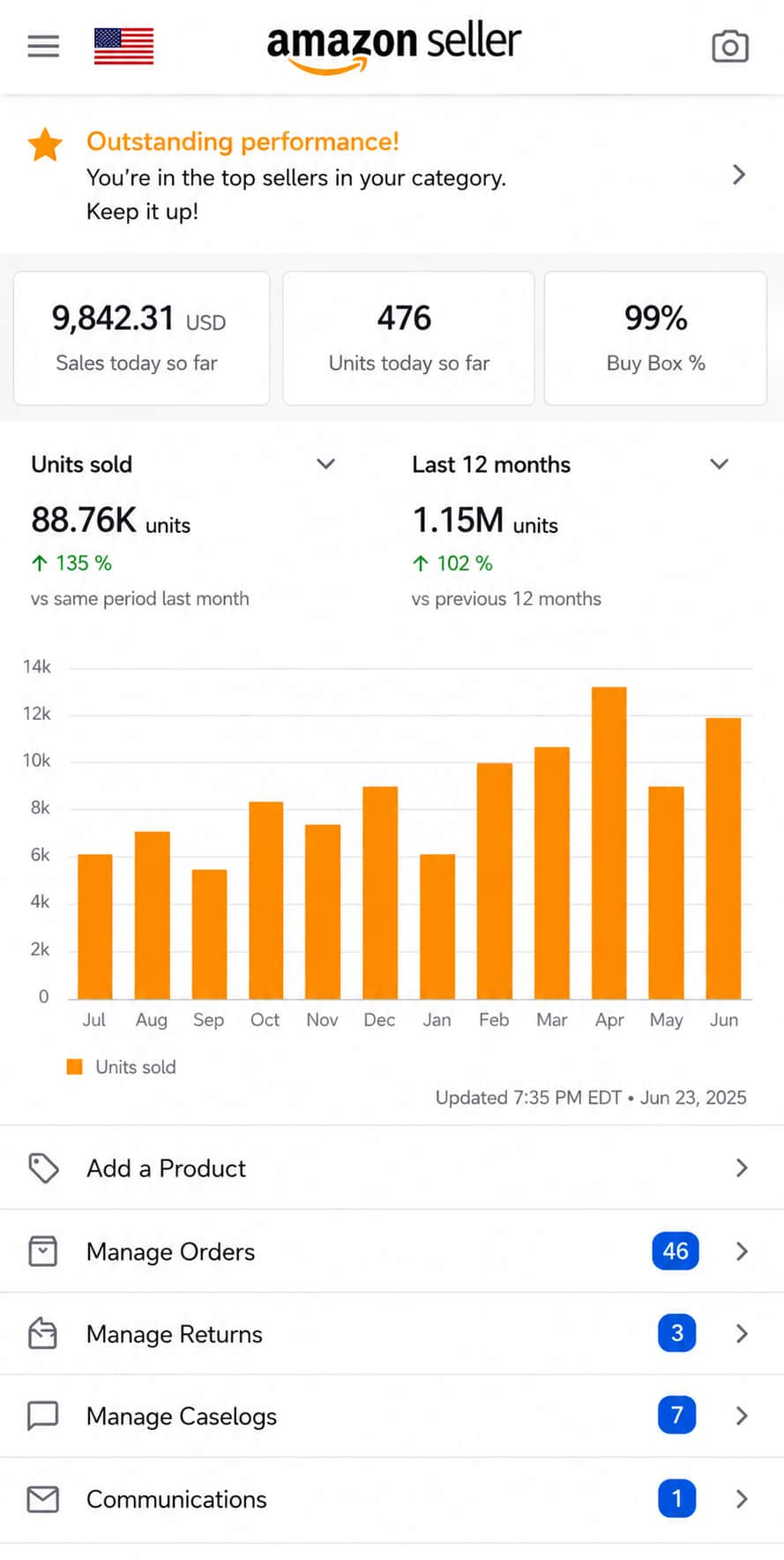Select 88.76K units value
Screen dimensions: 784x1560
pos(111,521)
